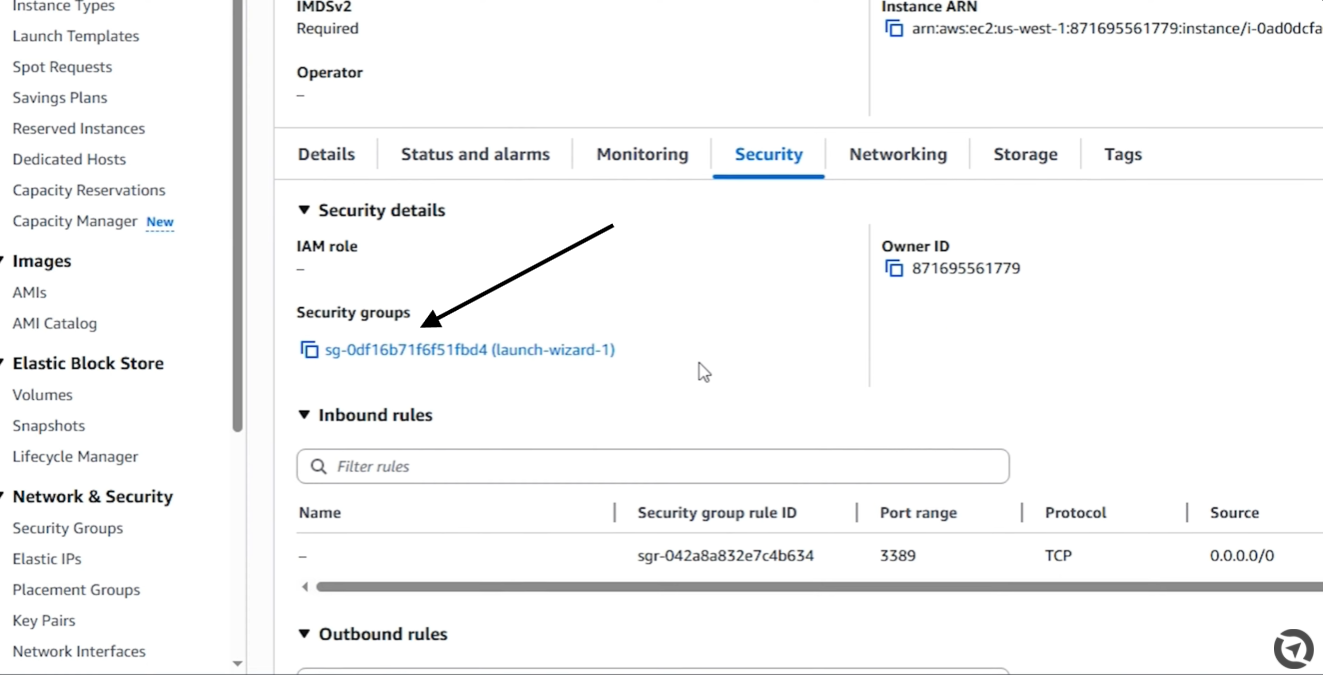
Task: Select rule ID sgr-042a8a832e7c4b634
Action: click(726, 556)
